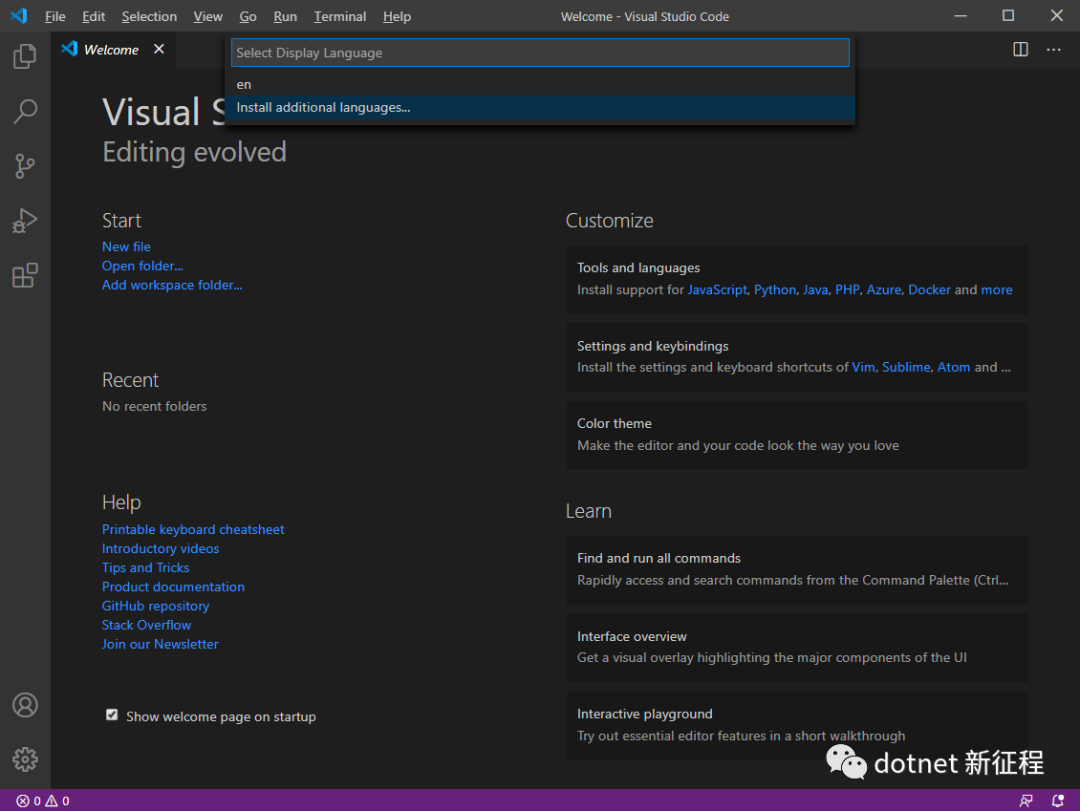Open Introductory videos link
Screen dimensions: 1080x811
click(x=160, y=548)
